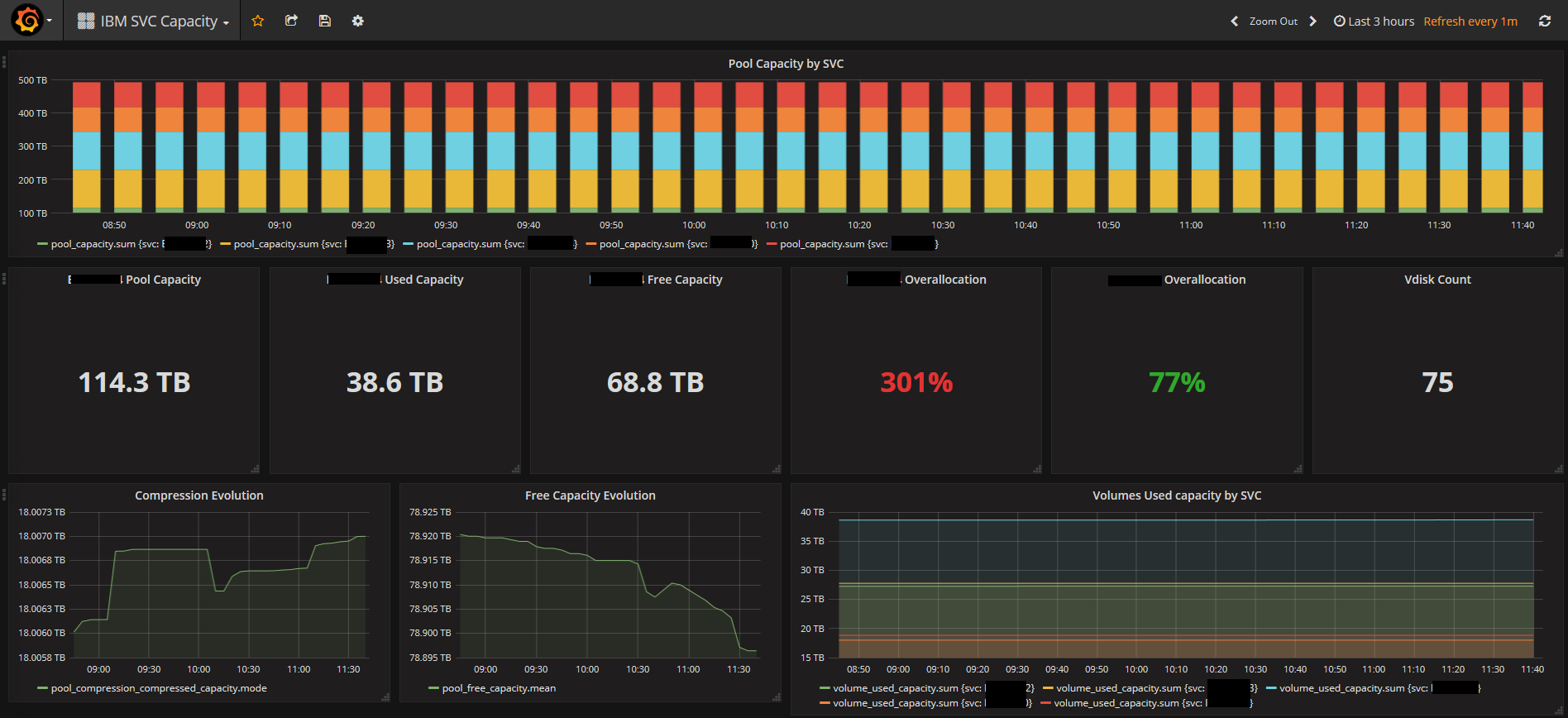Click the dashboard grid icon beside IBM SVC Capacity
This screenshot has height=718, width=1568.
pyautogui.click(x=86, y=22)
